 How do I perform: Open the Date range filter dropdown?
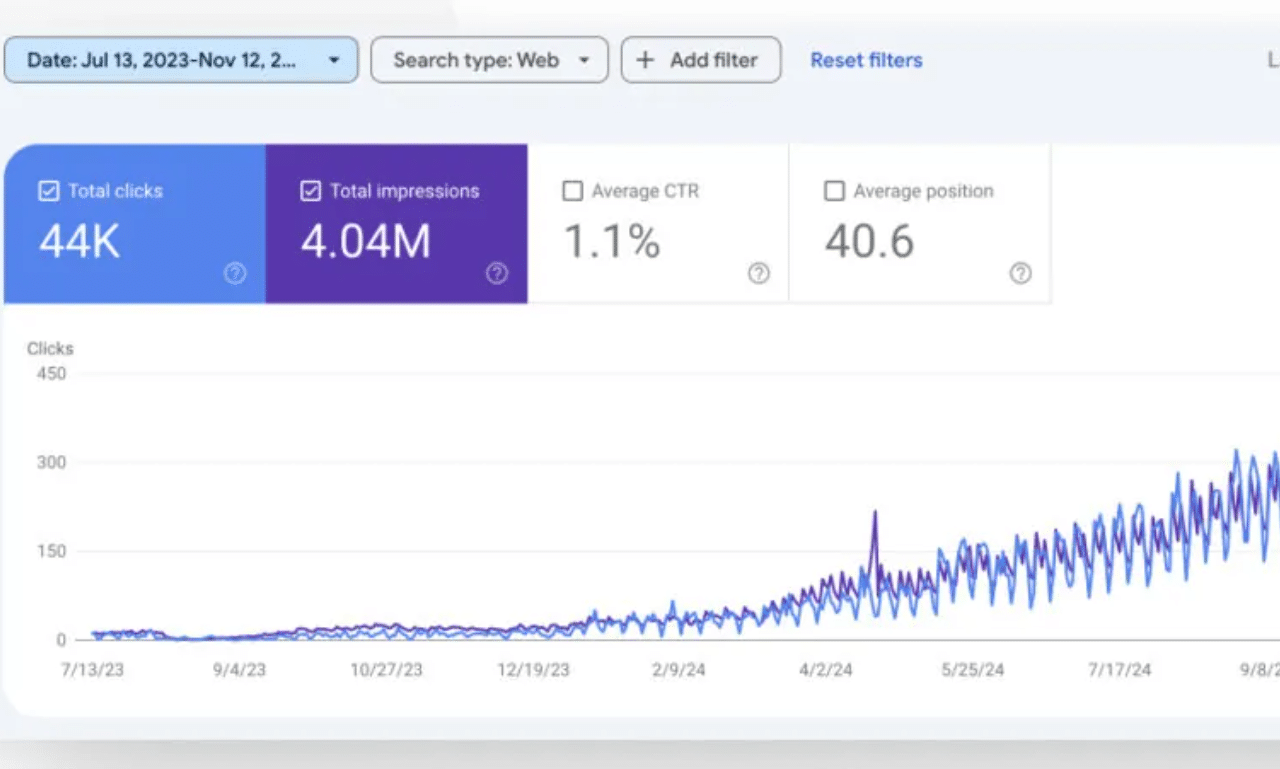pos(181,60)
